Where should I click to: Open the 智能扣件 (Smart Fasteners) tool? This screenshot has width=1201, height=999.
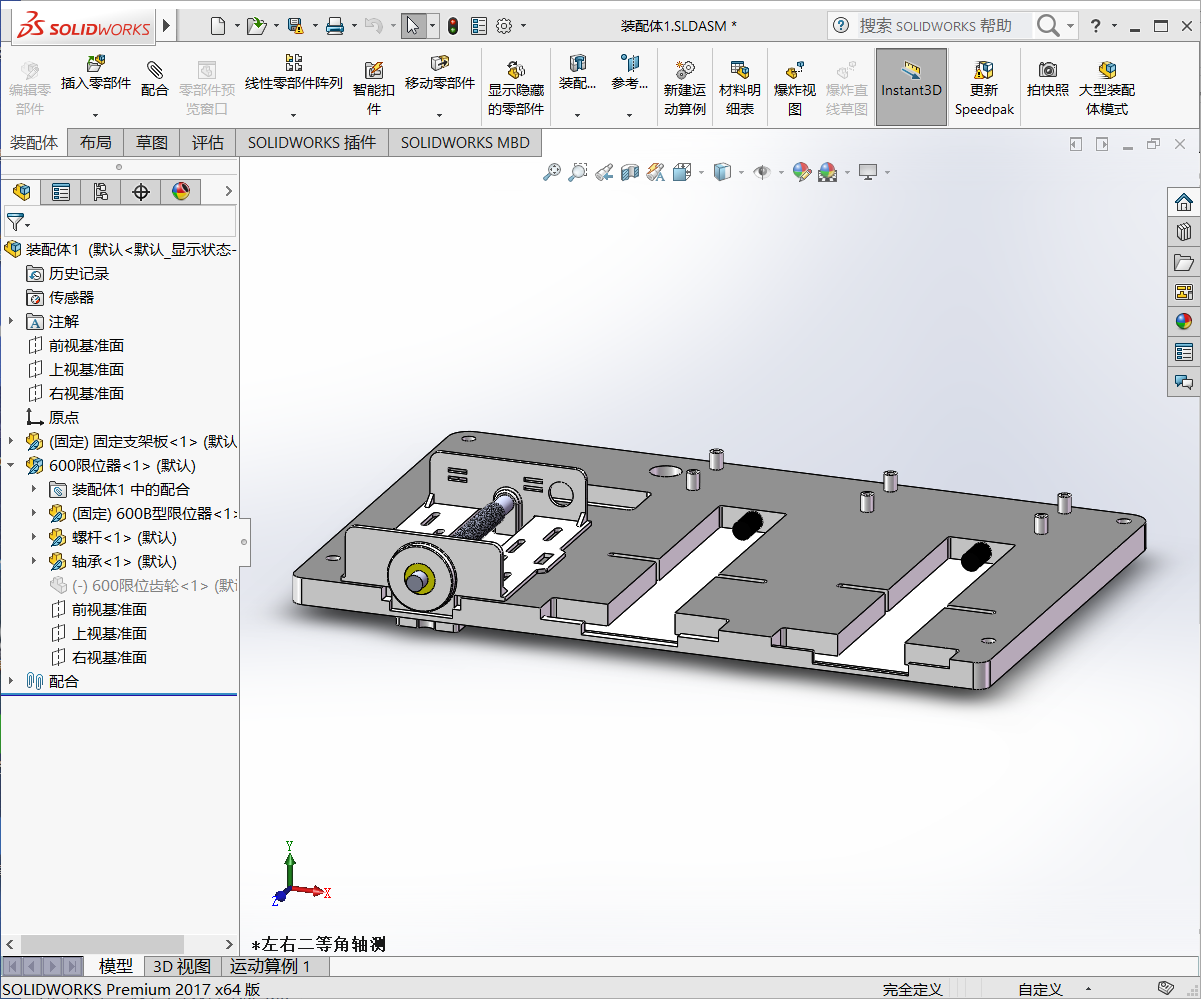[374, 69]
